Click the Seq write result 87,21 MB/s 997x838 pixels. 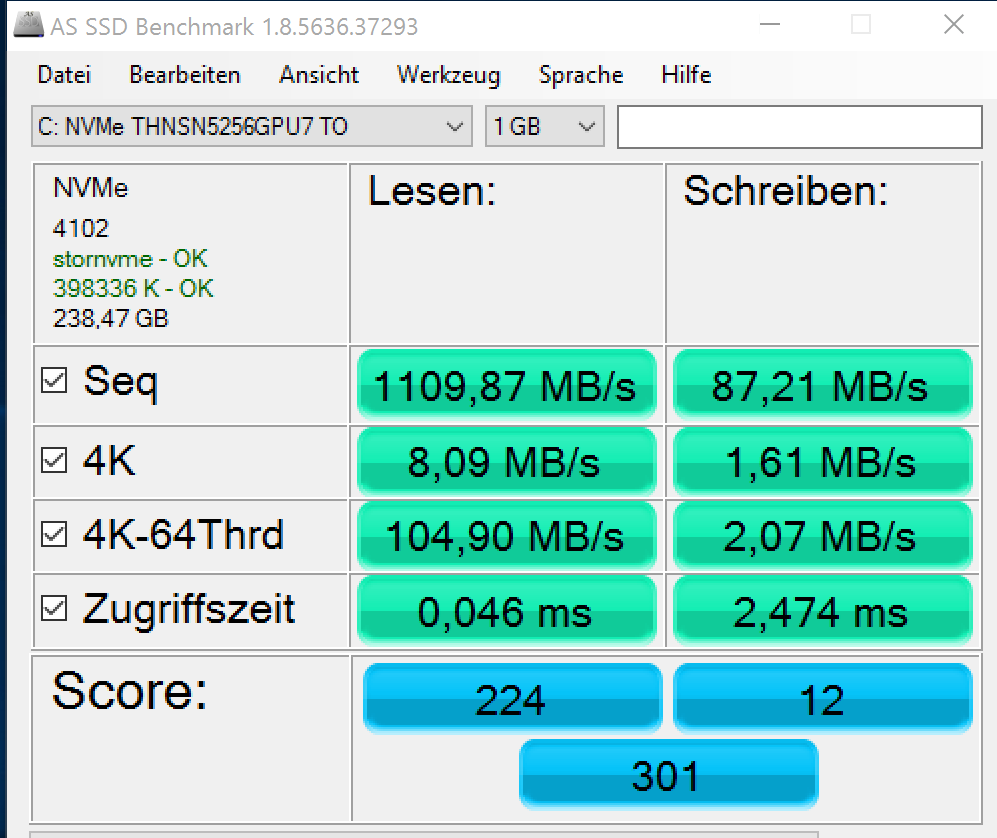pos(821,385)
